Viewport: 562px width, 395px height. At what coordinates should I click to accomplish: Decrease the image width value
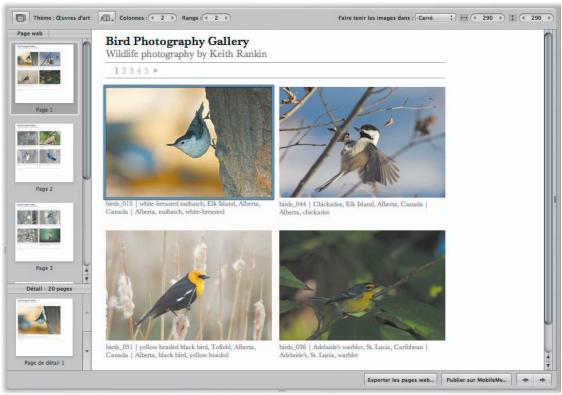coord(475,18)
